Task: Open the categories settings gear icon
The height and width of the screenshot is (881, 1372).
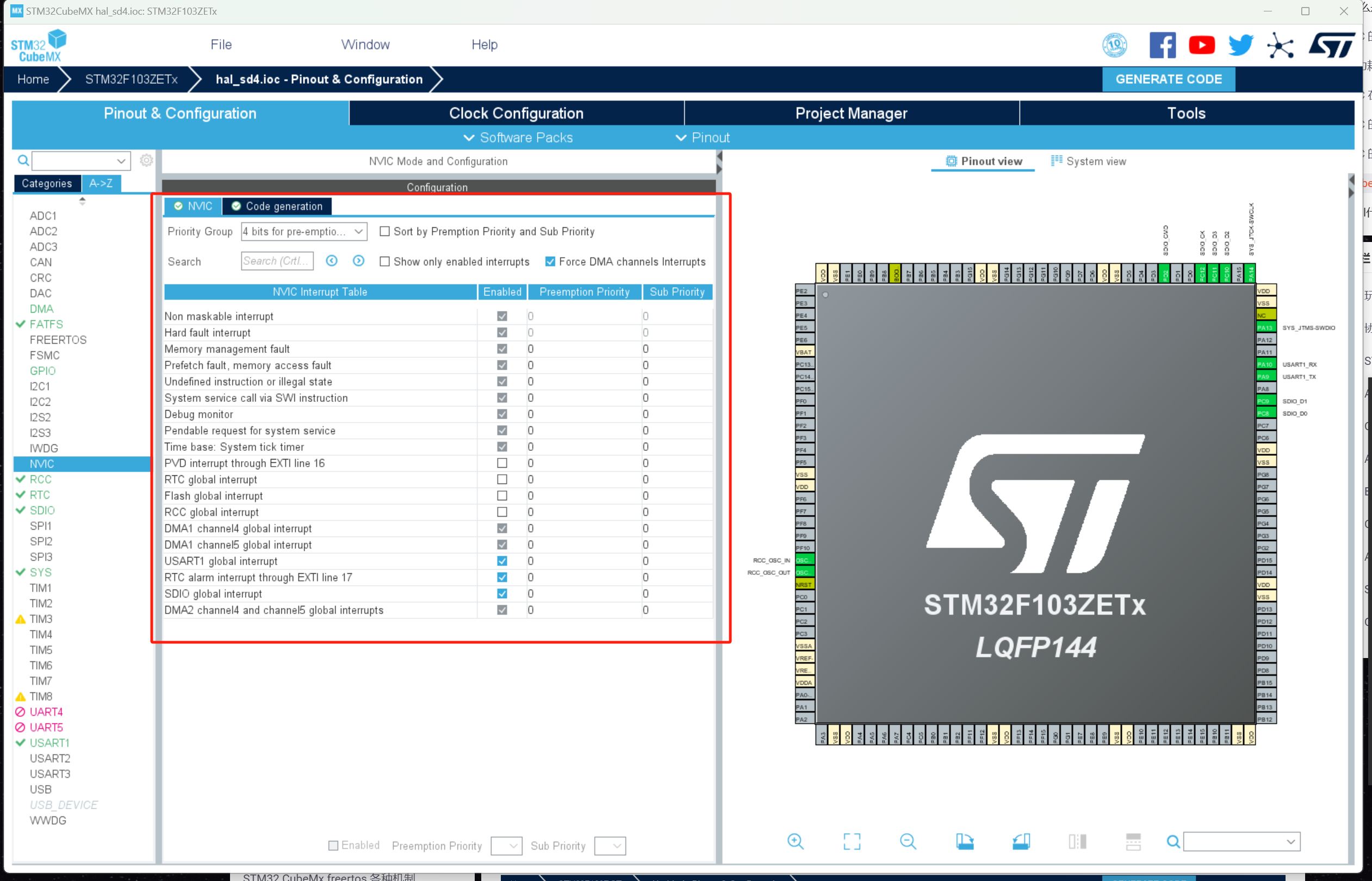Action: (x=146, y=160)
